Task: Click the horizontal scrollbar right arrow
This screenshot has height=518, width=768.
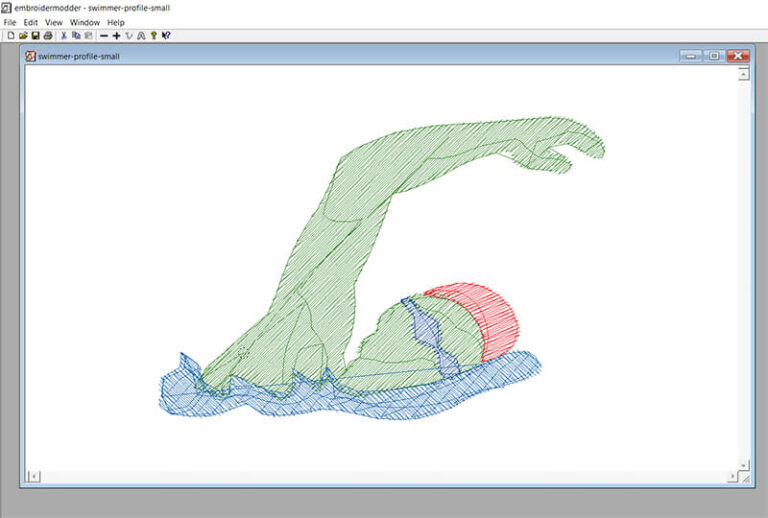Action: (x=732, y=476)
